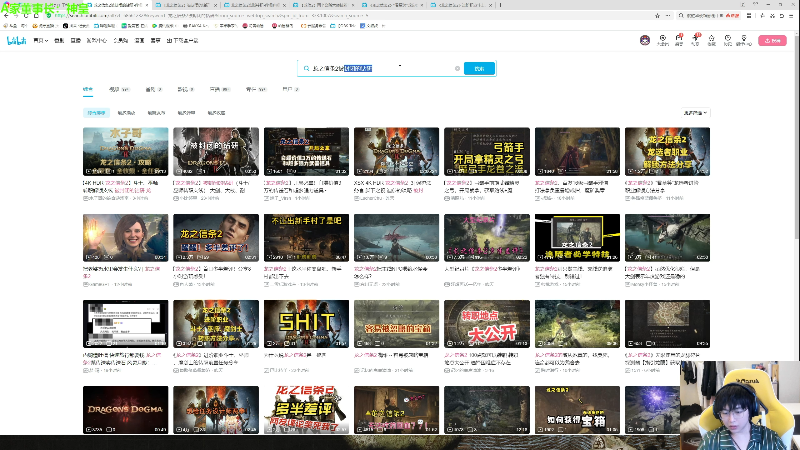Click the browser refresh icon

click(26, 16)
